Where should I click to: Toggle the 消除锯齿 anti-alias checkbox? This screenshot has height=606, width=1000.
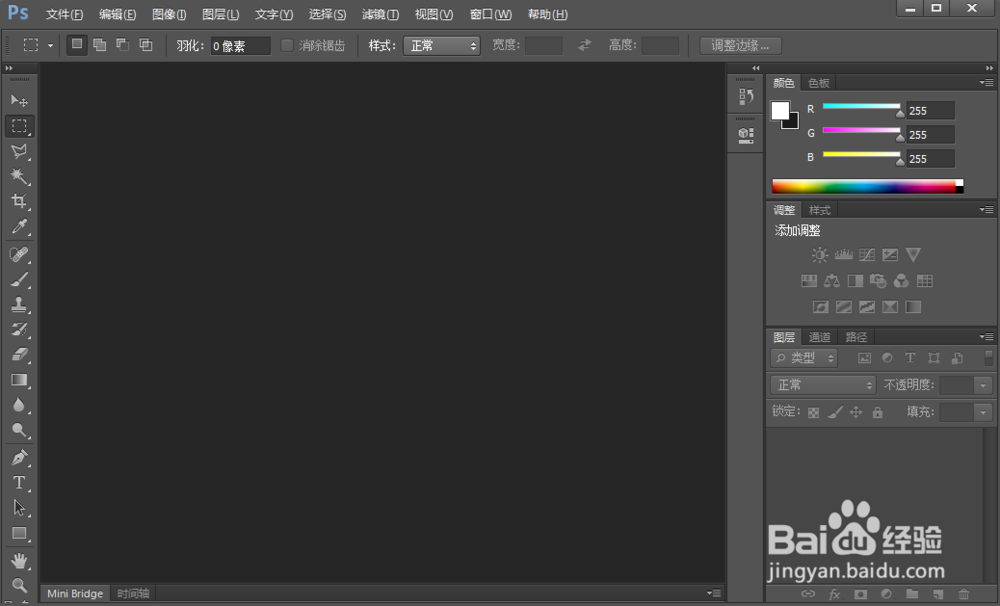287,45
